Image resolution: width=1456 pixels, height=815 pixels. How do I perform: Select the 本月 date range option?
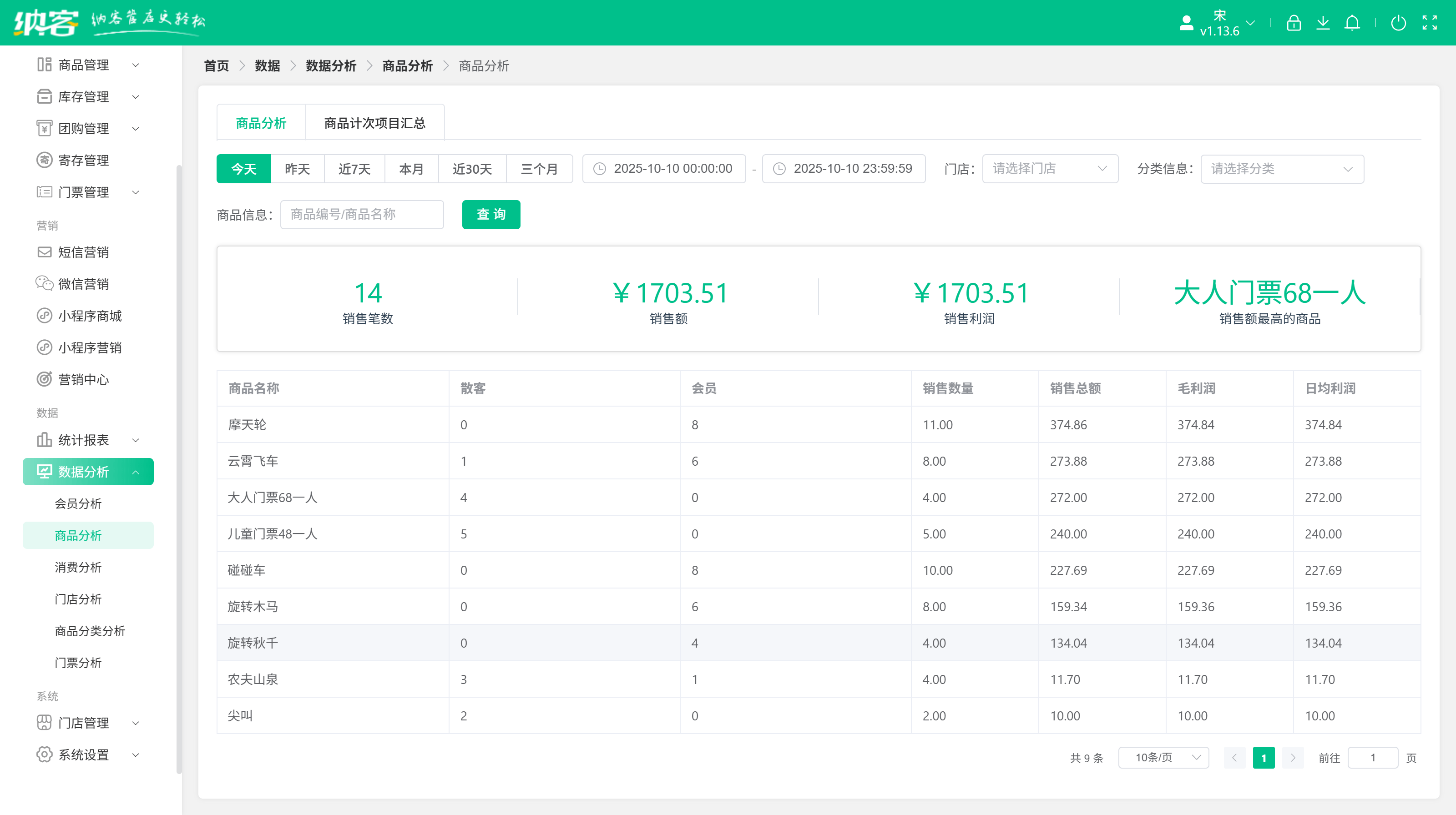(411, 169)
